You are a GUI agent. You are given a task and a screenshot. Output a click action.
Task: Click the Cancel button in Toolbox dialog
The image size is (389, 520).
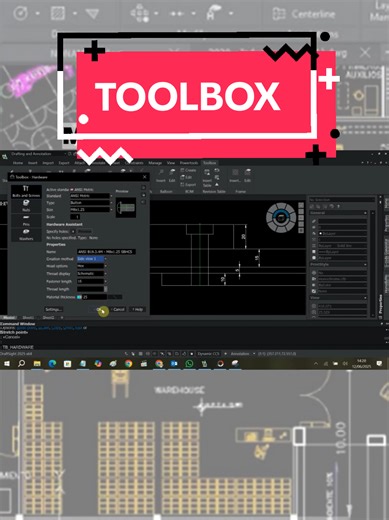[118, 309]
